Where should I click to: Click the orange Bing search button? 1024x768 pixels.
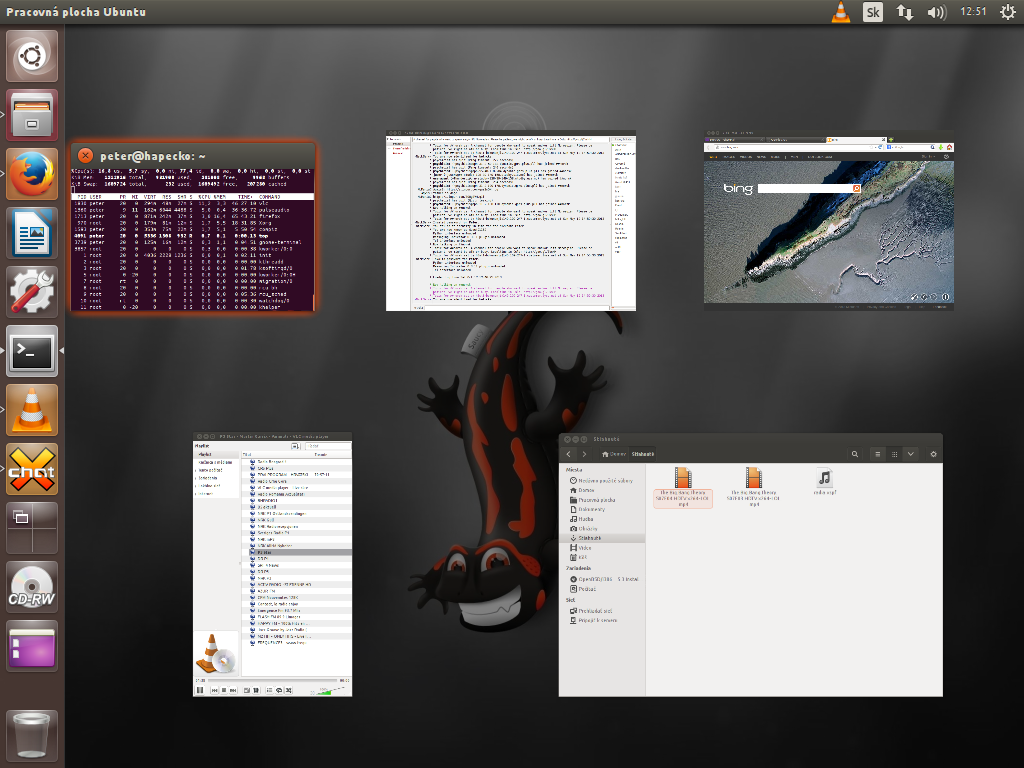tap(856, 188)
